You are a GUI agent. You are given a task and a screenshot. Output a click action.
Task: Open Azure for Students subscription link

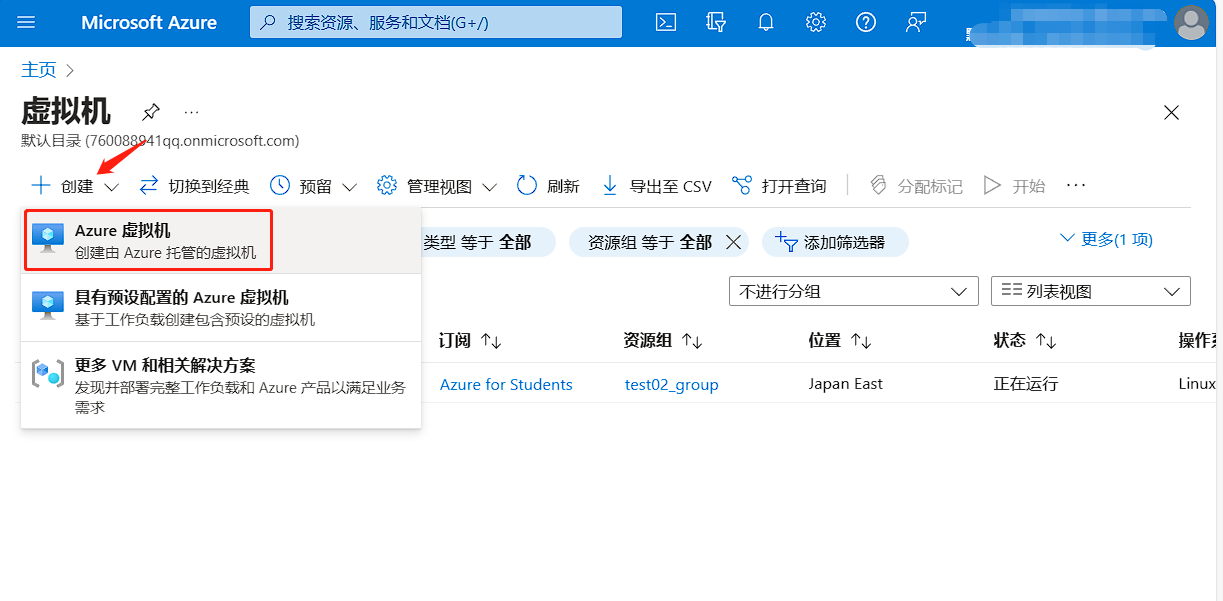point(506,385)
